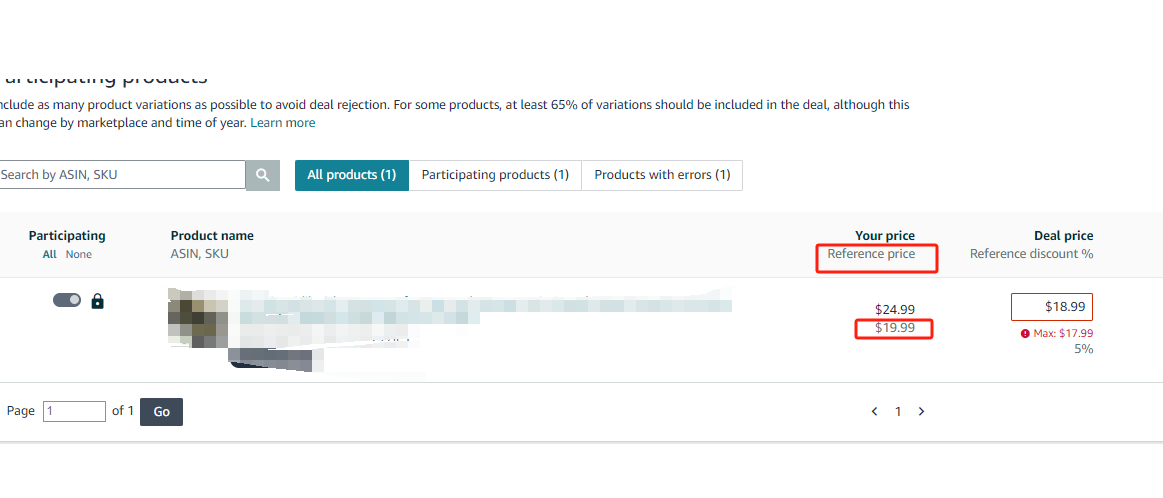Image resolution: width=1163 pixels, height=498 pixels.
Task: Open the Learn more link
Action: pyautogui.click(x=283, y=122)
